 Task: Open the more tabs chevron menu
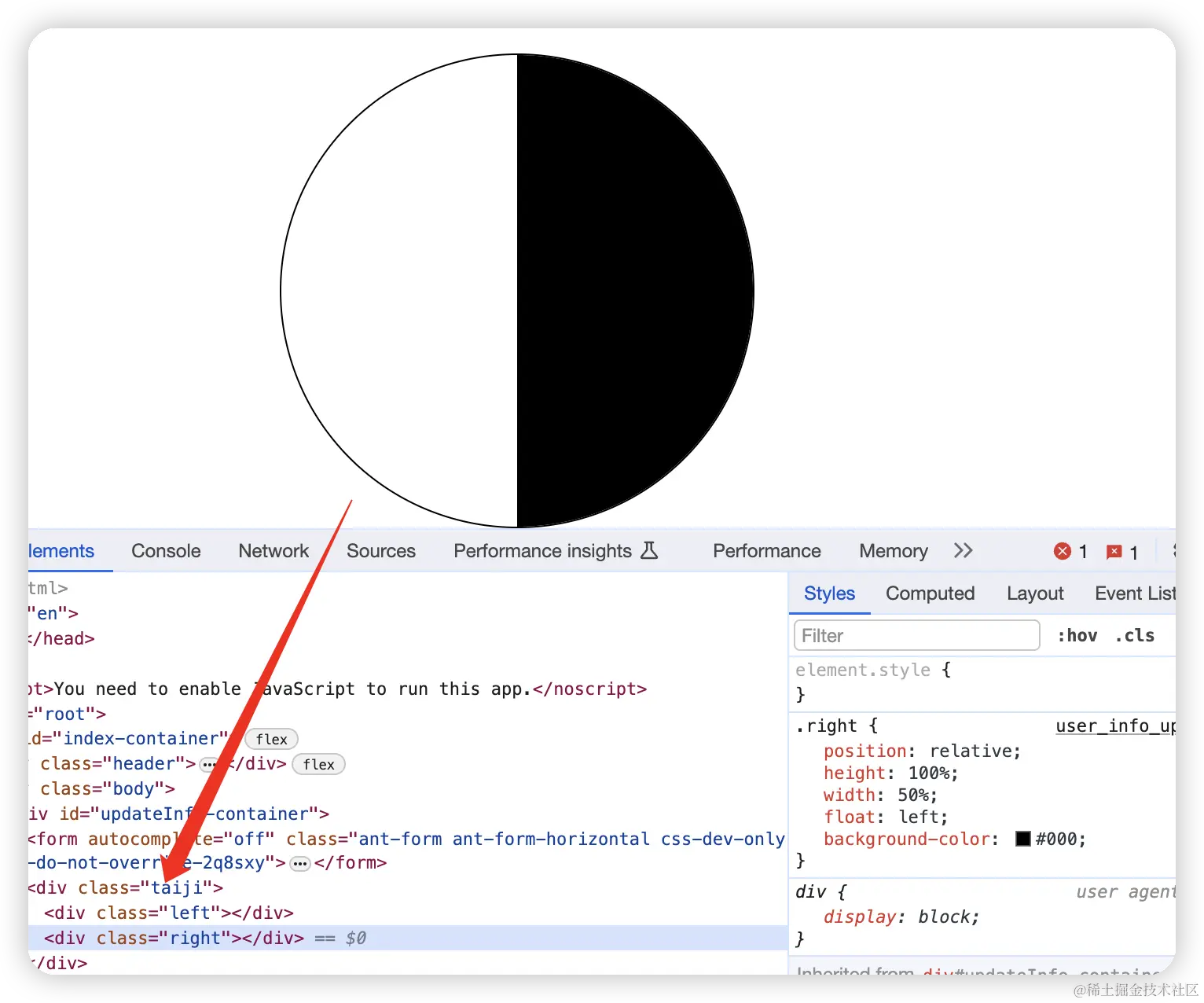tap(964, 551)
